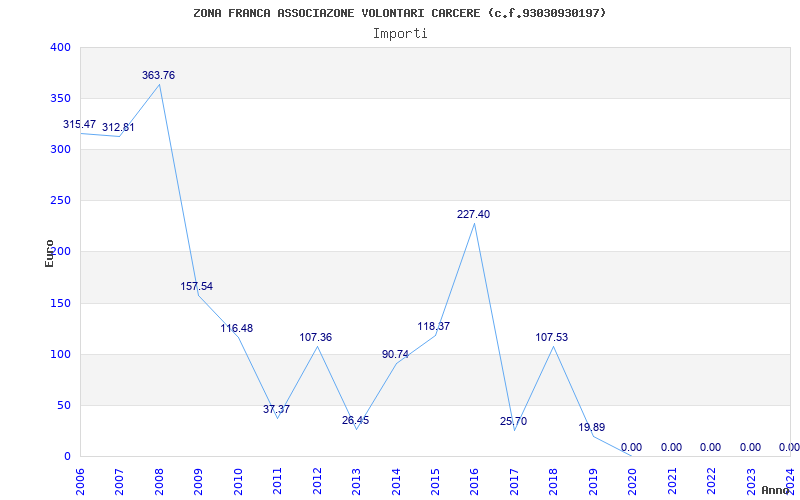Click the 2022 x-axis year label
The image size is (800, 500).
pyautogui.click(x=712, y=481)
